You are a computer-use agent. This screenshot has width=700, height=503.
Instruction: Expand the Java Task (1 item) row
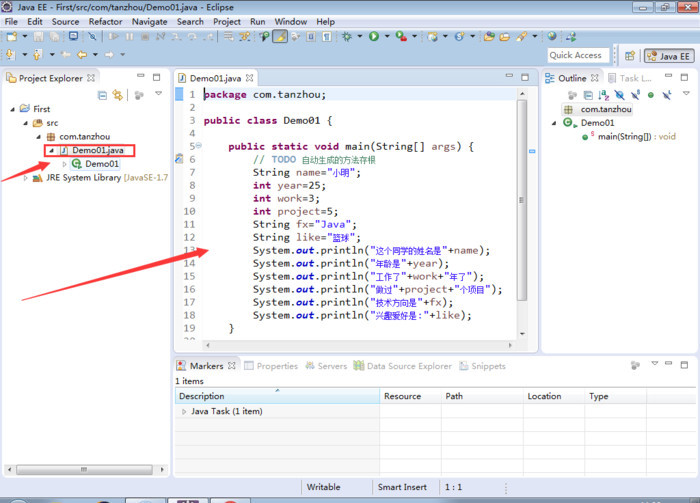point(184,412)
